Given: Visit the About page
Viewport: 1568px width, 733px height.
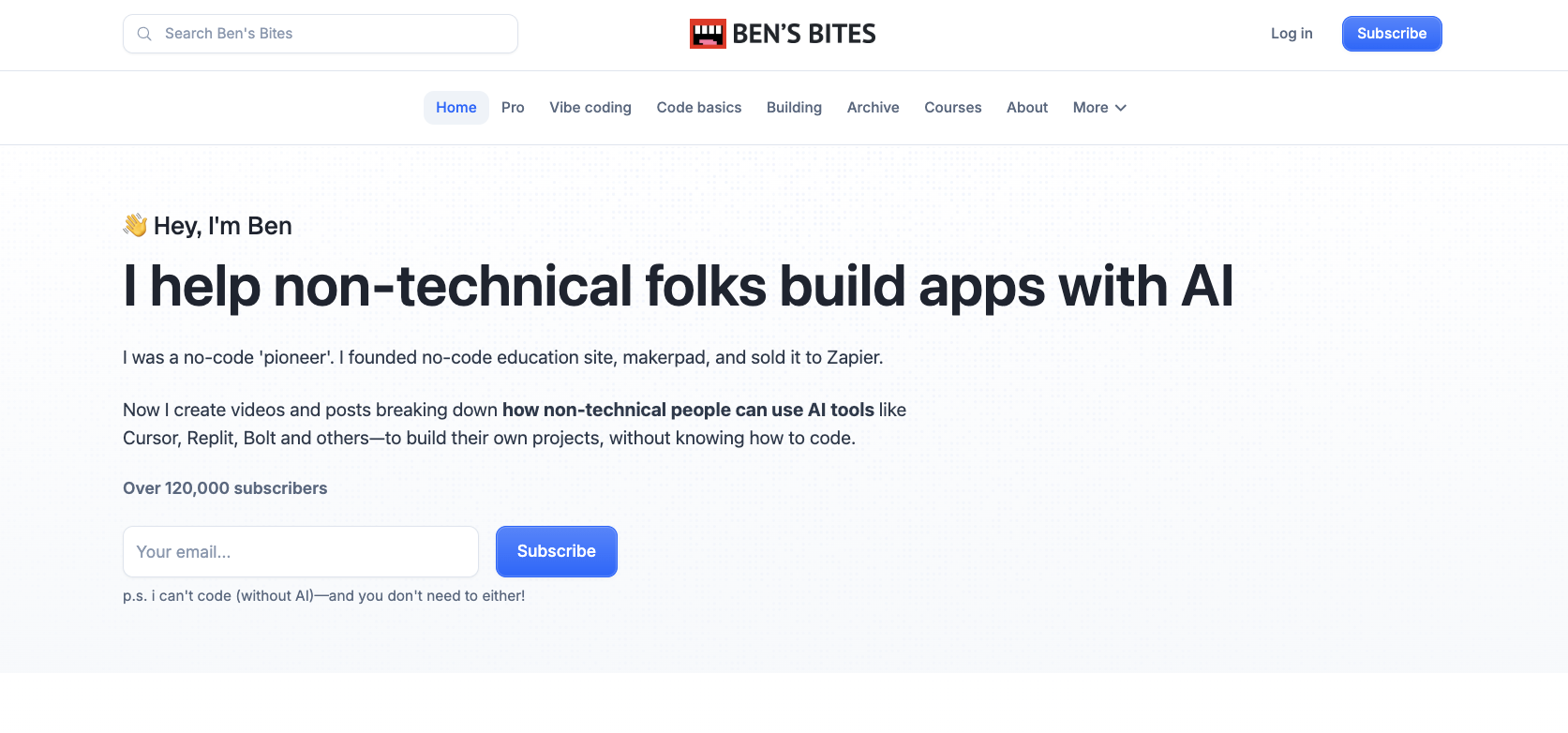Looking at the screenshot, I should pyautogui.click(x=1027, y=108).
